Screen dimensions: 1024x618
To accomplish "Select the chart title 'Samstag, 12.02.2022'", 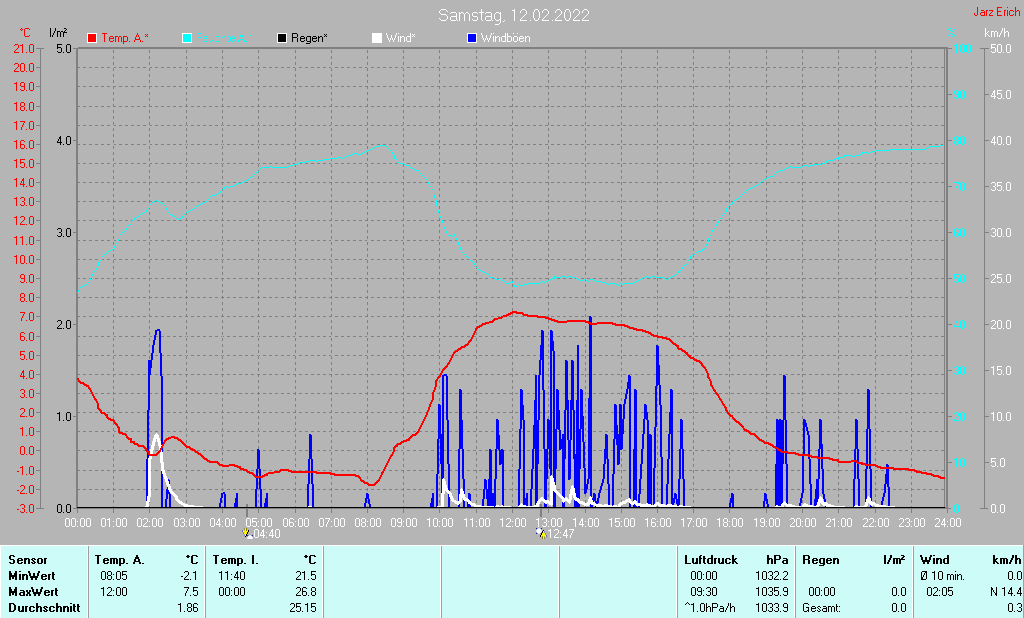I will 513,15.
